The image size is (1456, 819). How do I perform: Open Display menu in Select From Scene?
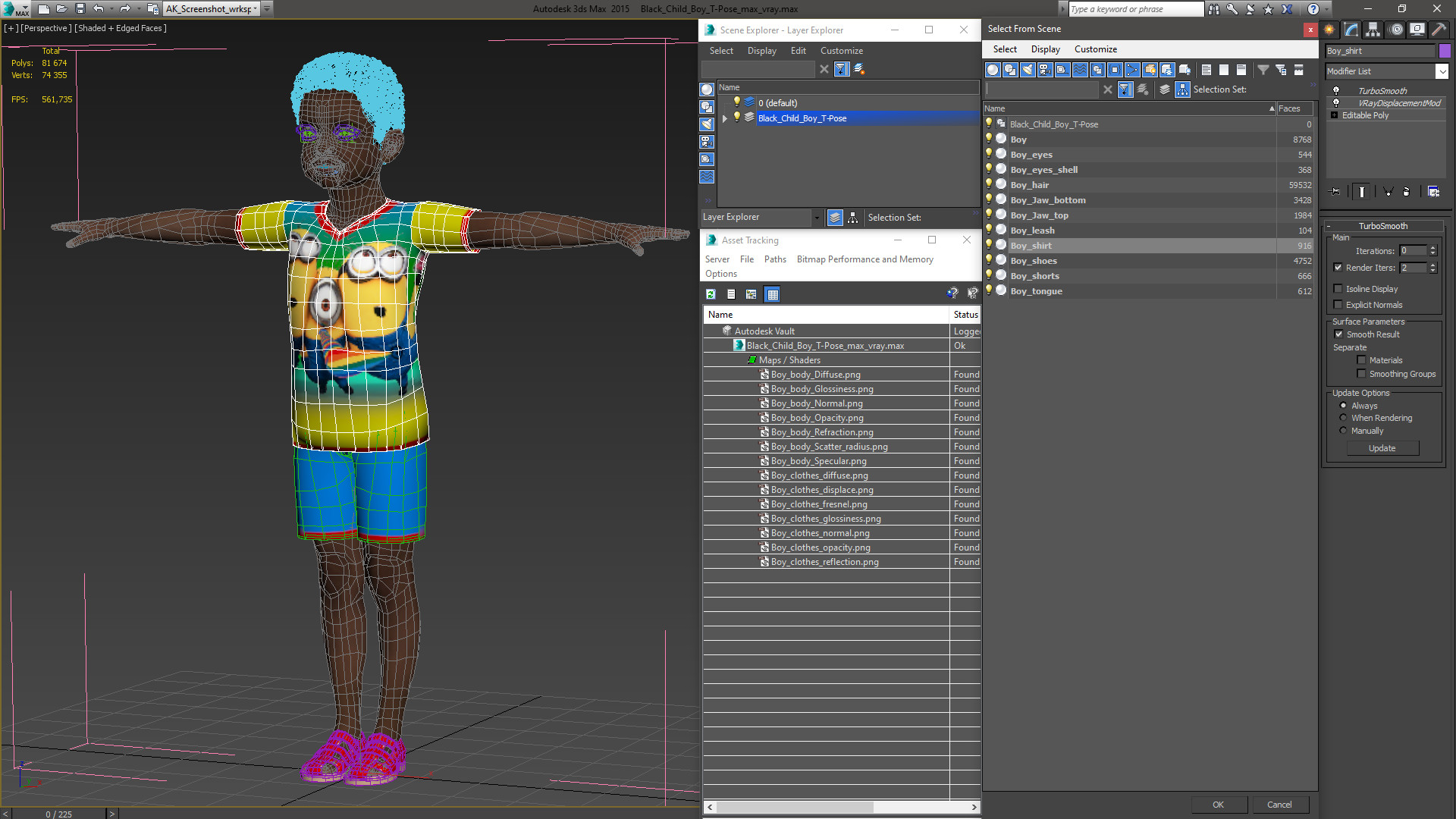(x=1045, y=49)
